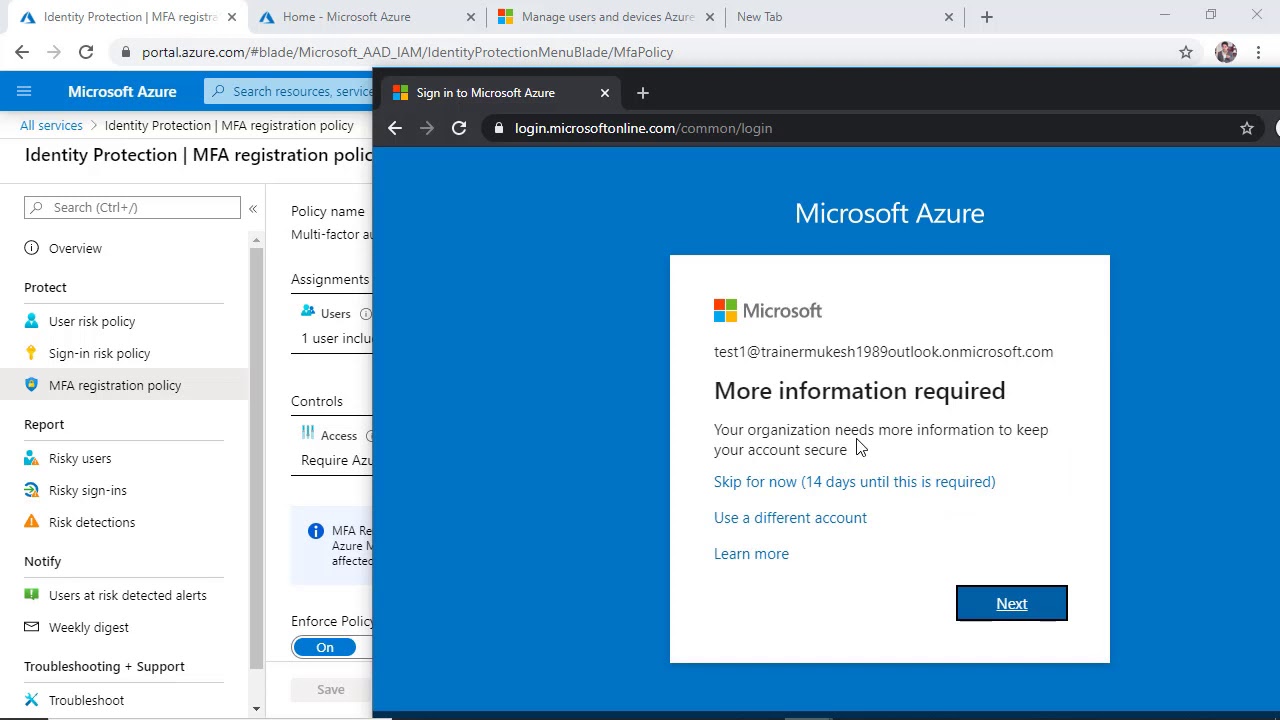The image size is (1280, 720).
Task: Click the Microsoft Azure portal home title
Action: (x=122, y=91)
